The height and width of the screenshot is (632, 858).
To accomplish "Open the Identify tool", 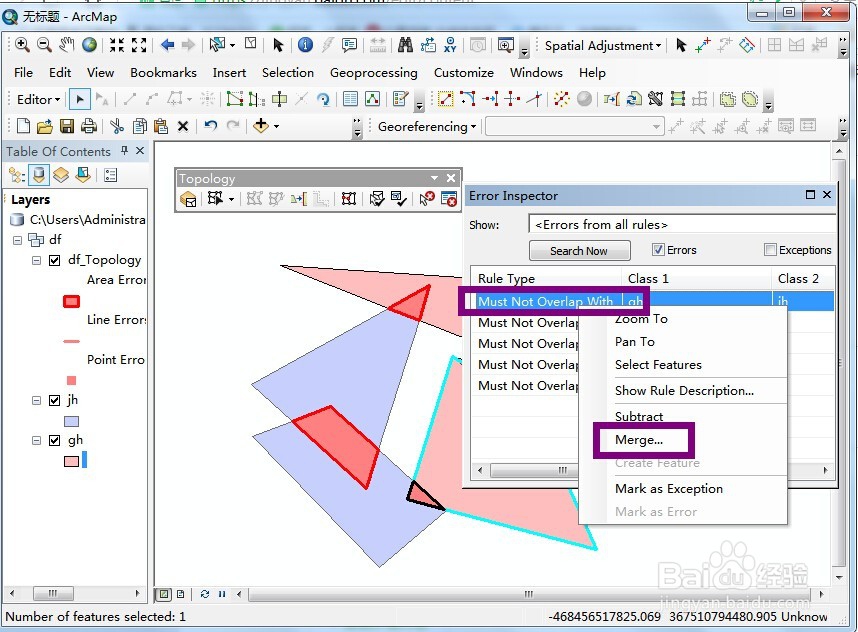I will [305, 45].
